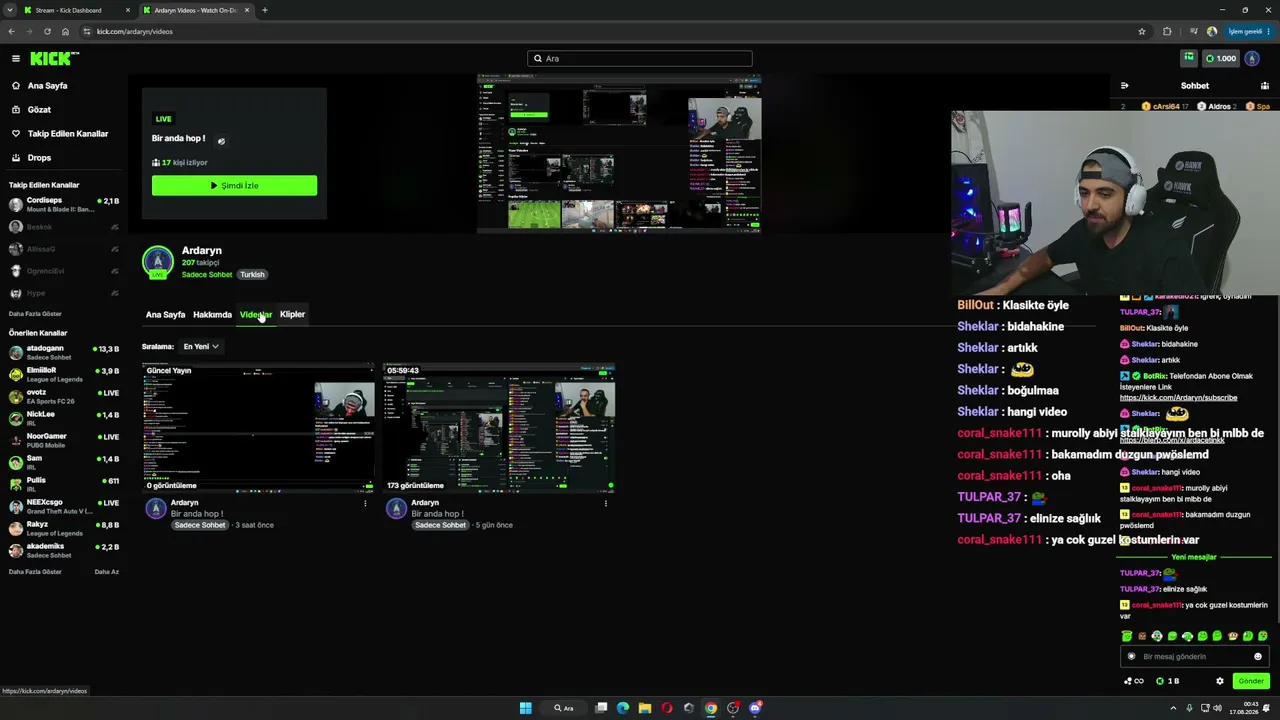The width and height of the screenshot is (1280, 720).
Task: Open the 05:59:43 video thumbnail
Action: pyautogui.click(x=499, y=428)
